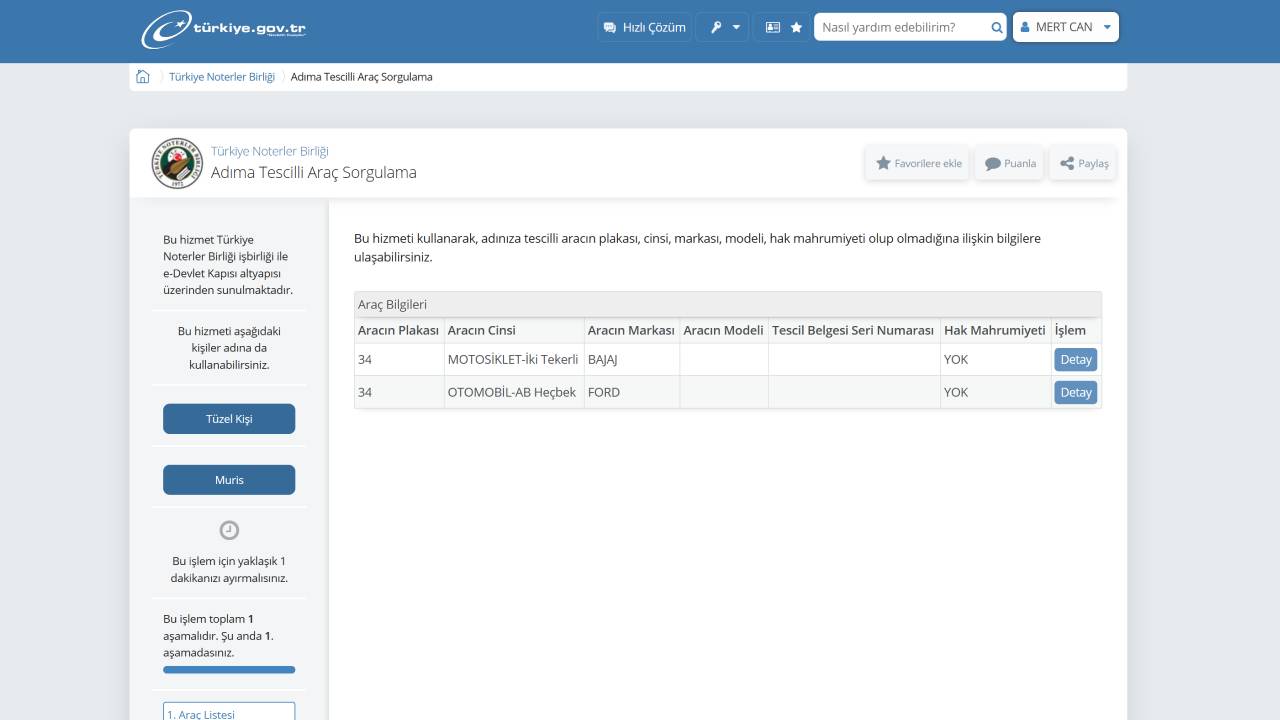Screen dimensions: 1280x720
Task: Open favorites star icon in header
Action: pyautogui.click(x=796, y=27)
